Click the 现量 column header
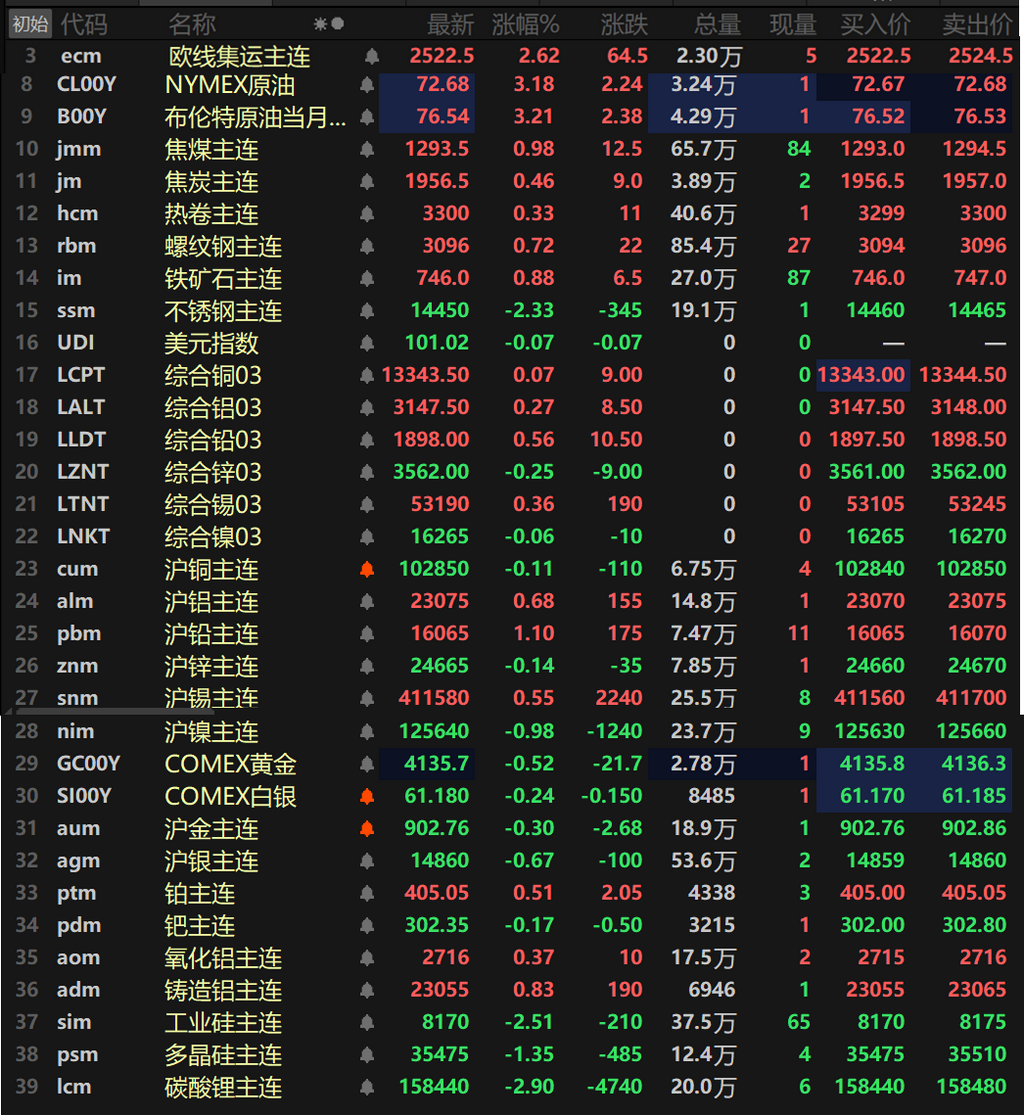The height and width of the screenshot is (1115, 1024). coord(793,25)
